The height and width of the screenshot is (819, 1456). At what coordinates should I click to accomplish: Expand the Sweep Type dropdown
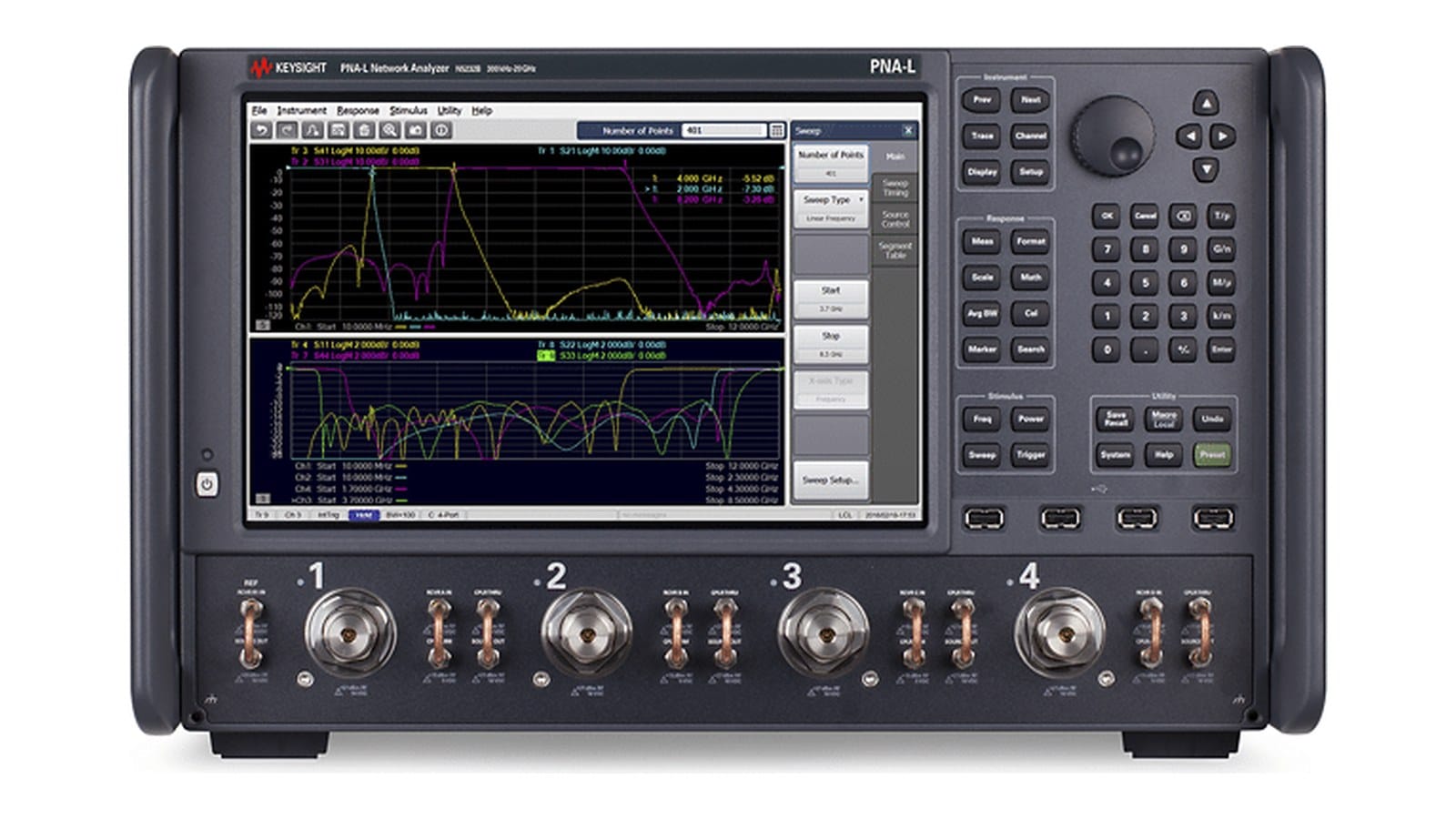831,208
